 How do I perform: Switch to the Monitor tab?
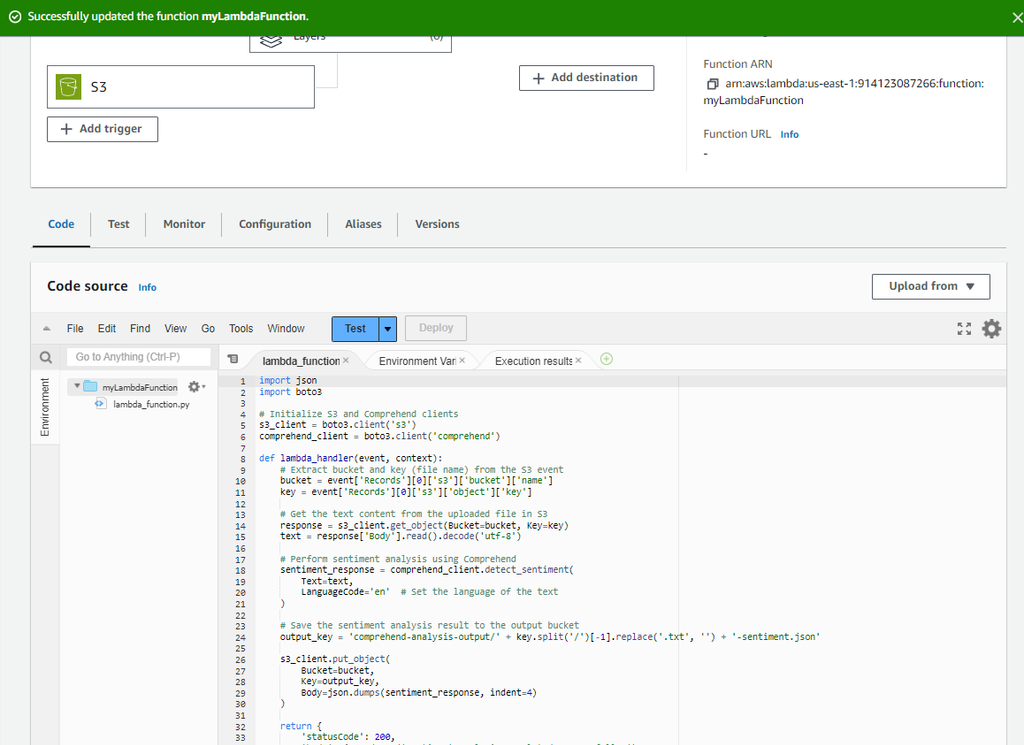(183, 224)
